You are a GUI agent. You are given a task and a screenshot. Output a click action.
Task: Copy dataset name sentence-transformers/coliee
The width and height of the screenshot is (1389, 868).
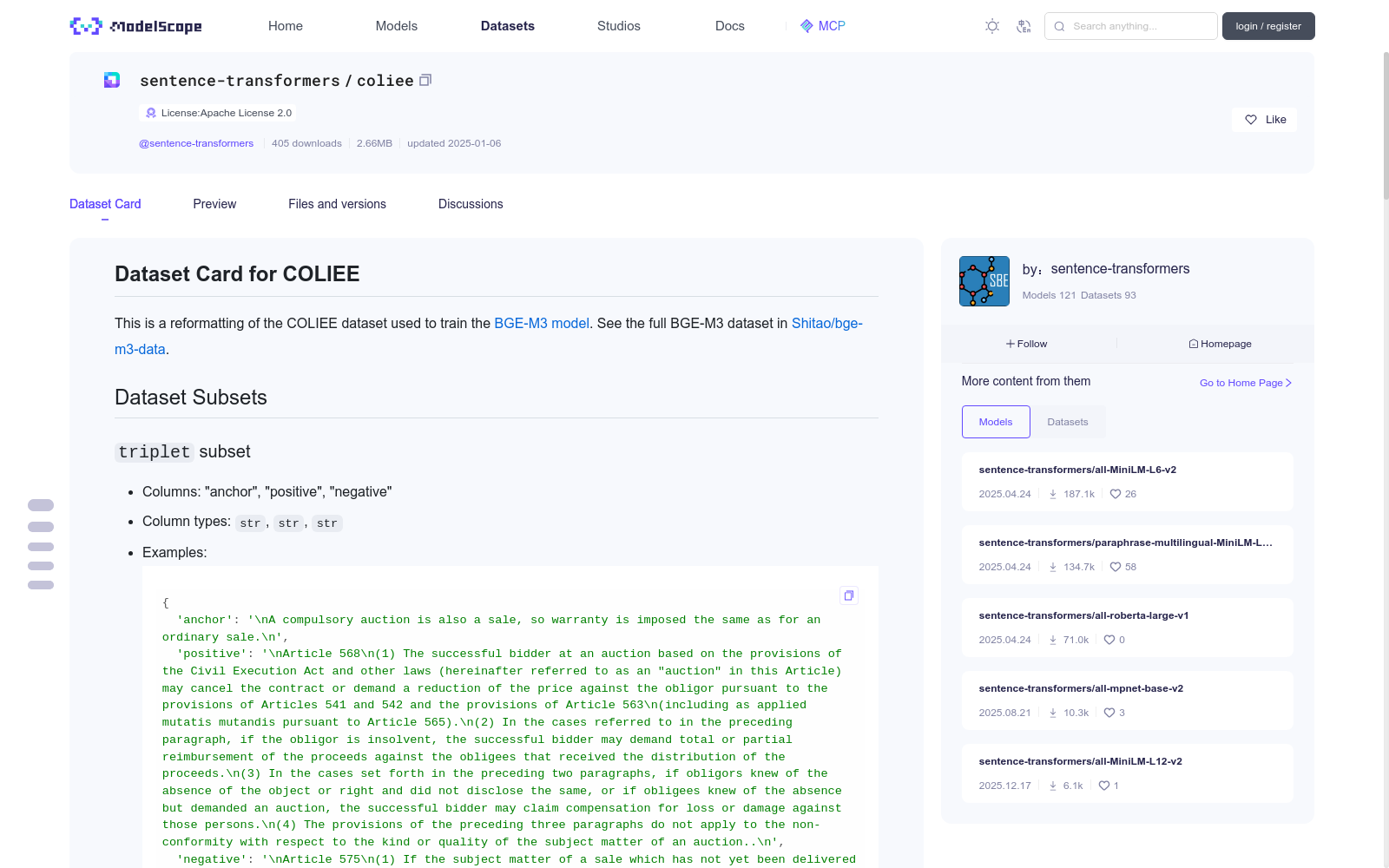point(425,80)
